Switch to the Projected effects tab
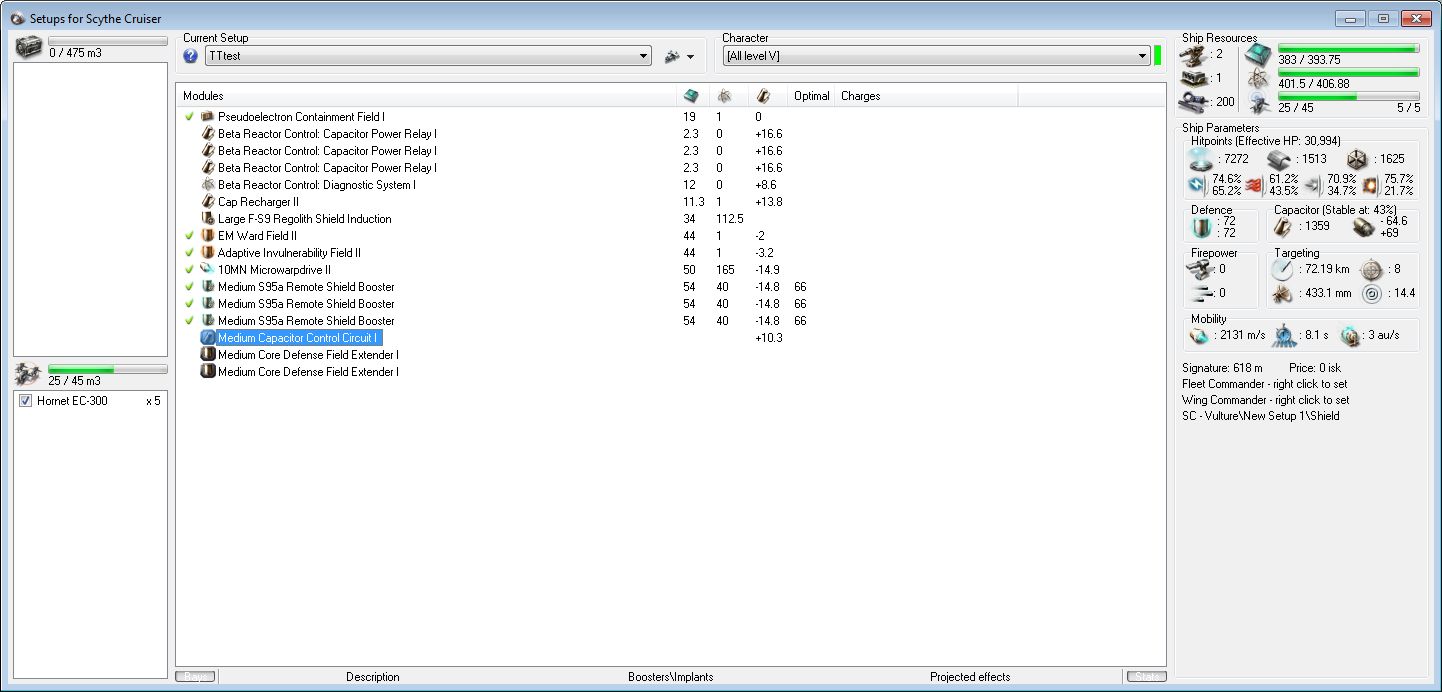Screen dimensions: 1442x692 (x=970, y=677)
